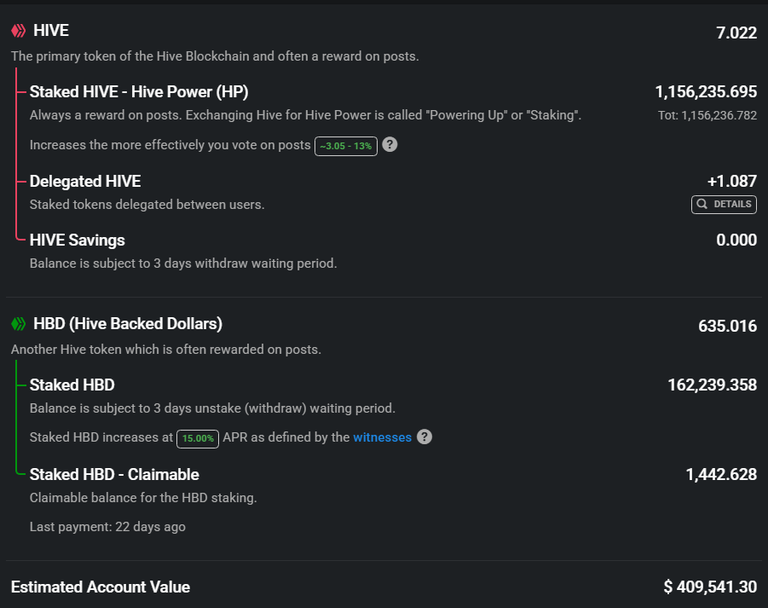The image size is (768, 608).
Task: Click the Tot: 1,156,236.782 total
Action: pyautogui.click(x=707, y=116)
